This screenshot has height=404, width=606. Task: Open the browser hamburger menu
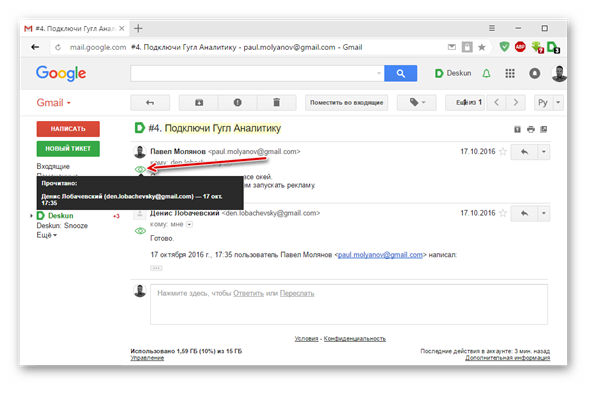(x=492, y=28)
